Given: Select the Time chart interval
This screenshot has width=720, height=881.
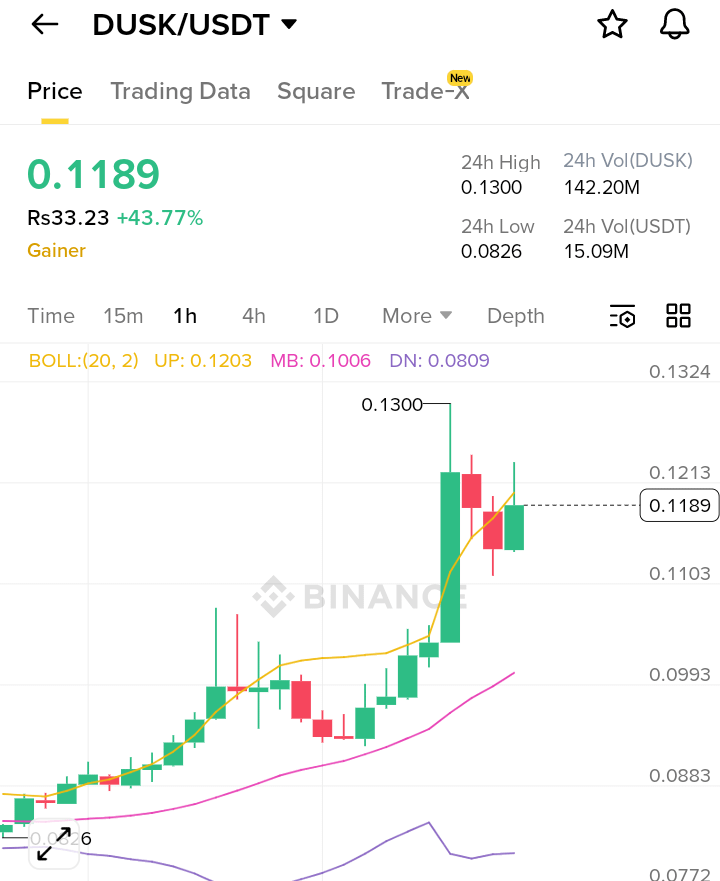Looking at the screenshot, I should click(x=51, y=316).
